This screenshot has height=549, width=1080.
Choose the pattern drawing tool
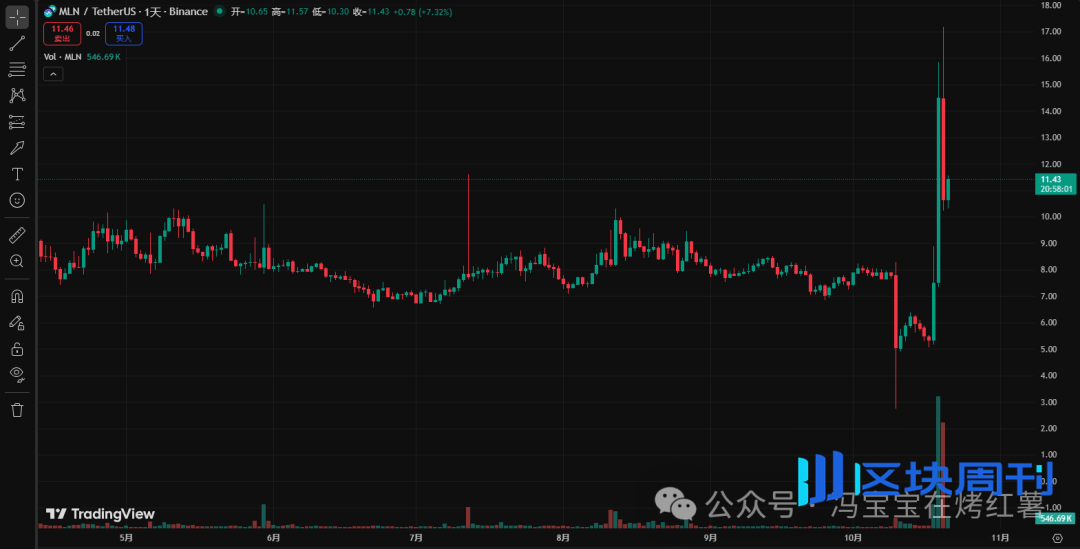pos(17,95)
